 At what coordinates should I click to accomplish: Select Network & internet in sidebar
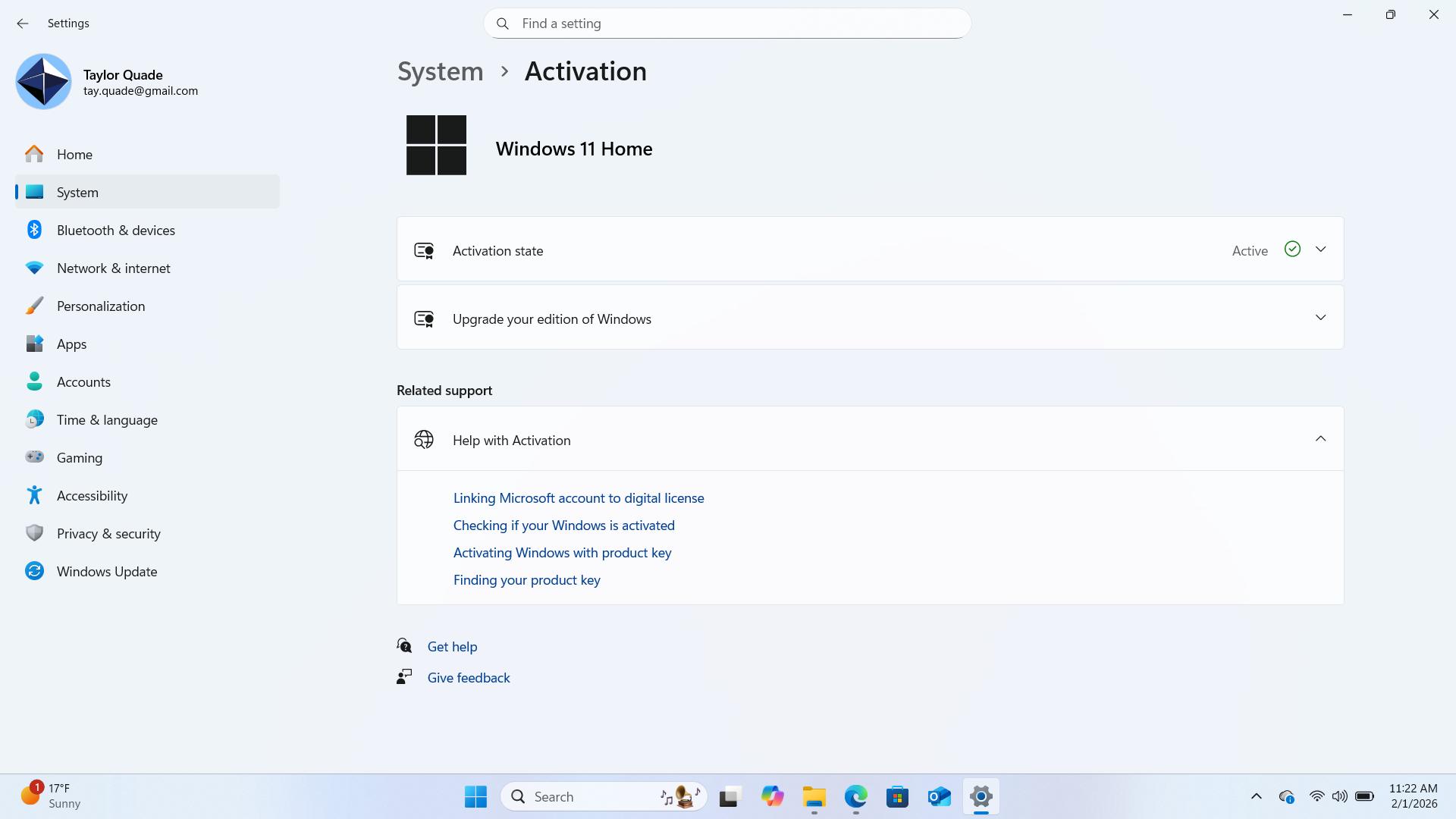[113, 268]
